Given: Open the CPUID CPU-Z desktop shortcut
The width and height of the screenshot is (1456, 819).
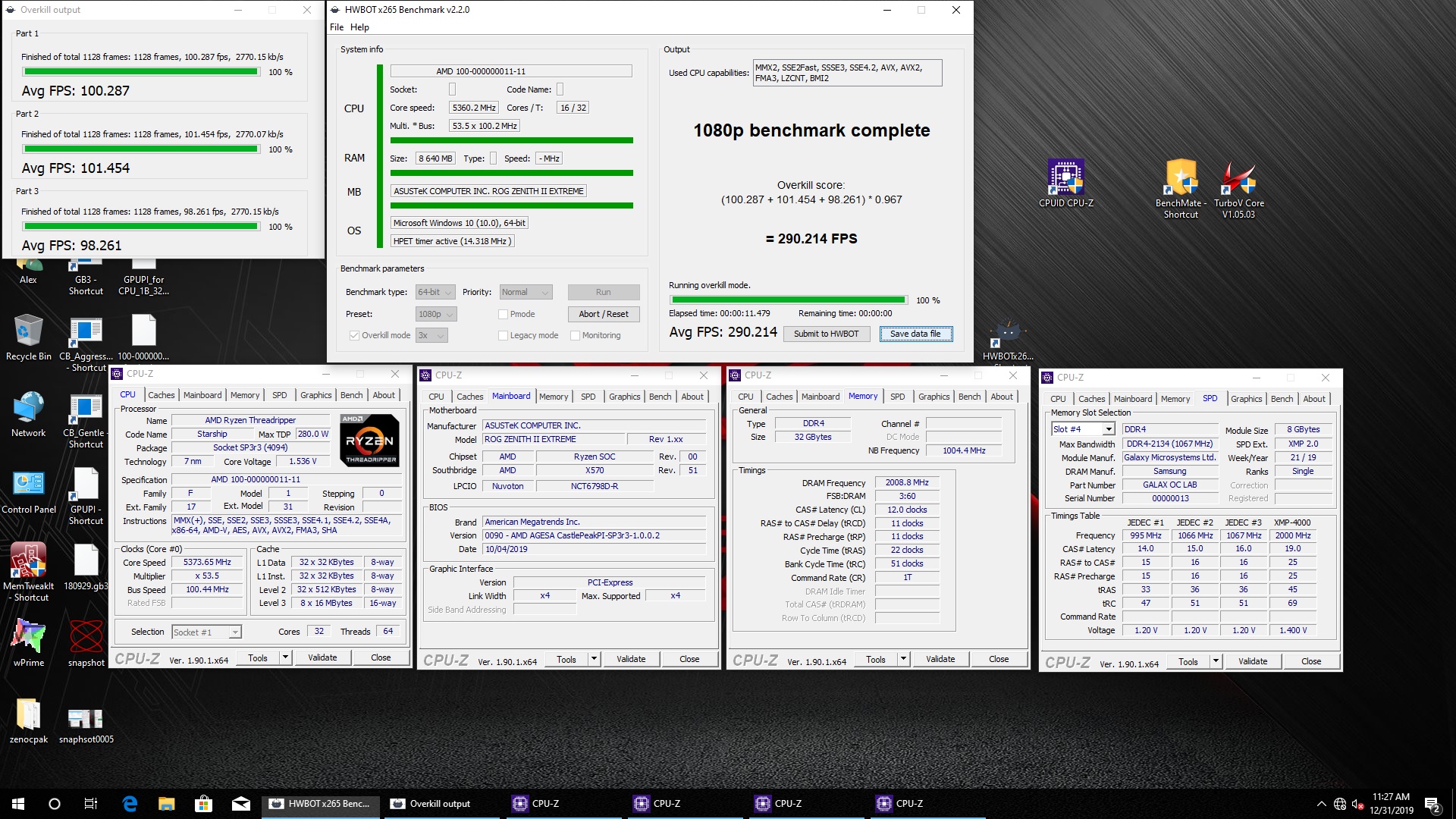Looking at the screenshot, I should (x=1065, y=183).
